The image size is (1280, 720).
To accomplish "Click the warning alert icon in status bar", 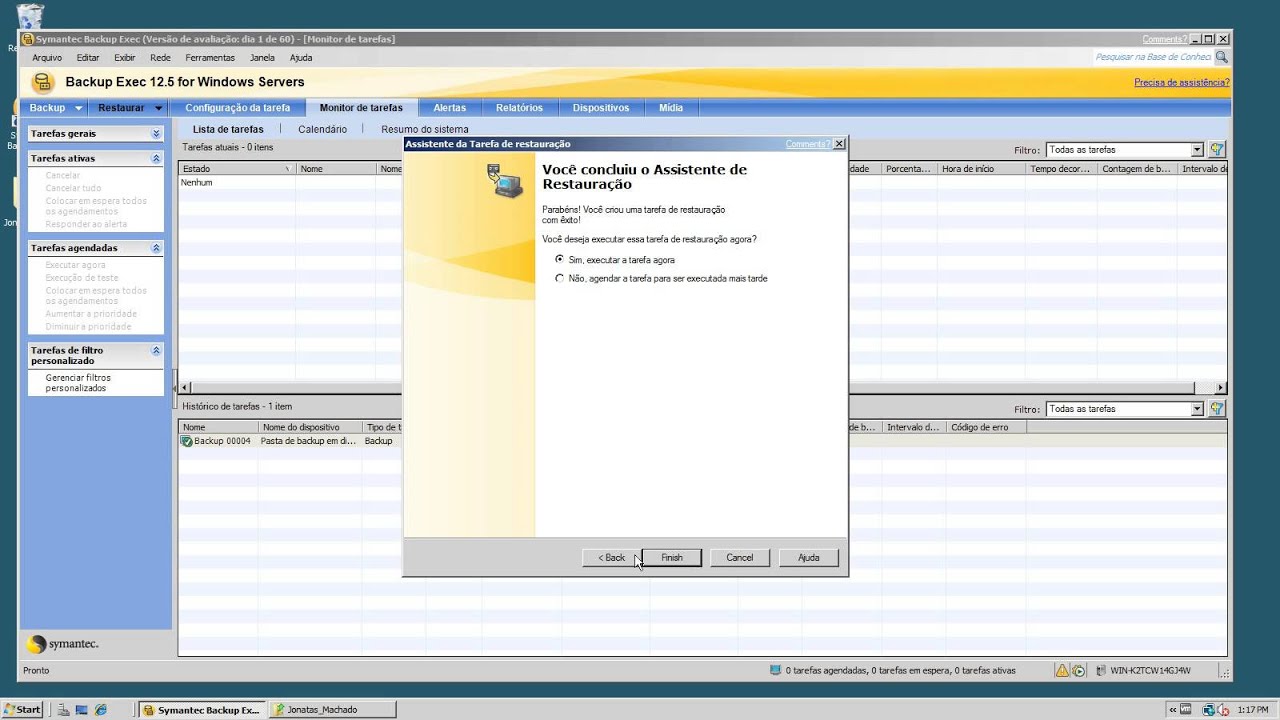I will 1063,670.
